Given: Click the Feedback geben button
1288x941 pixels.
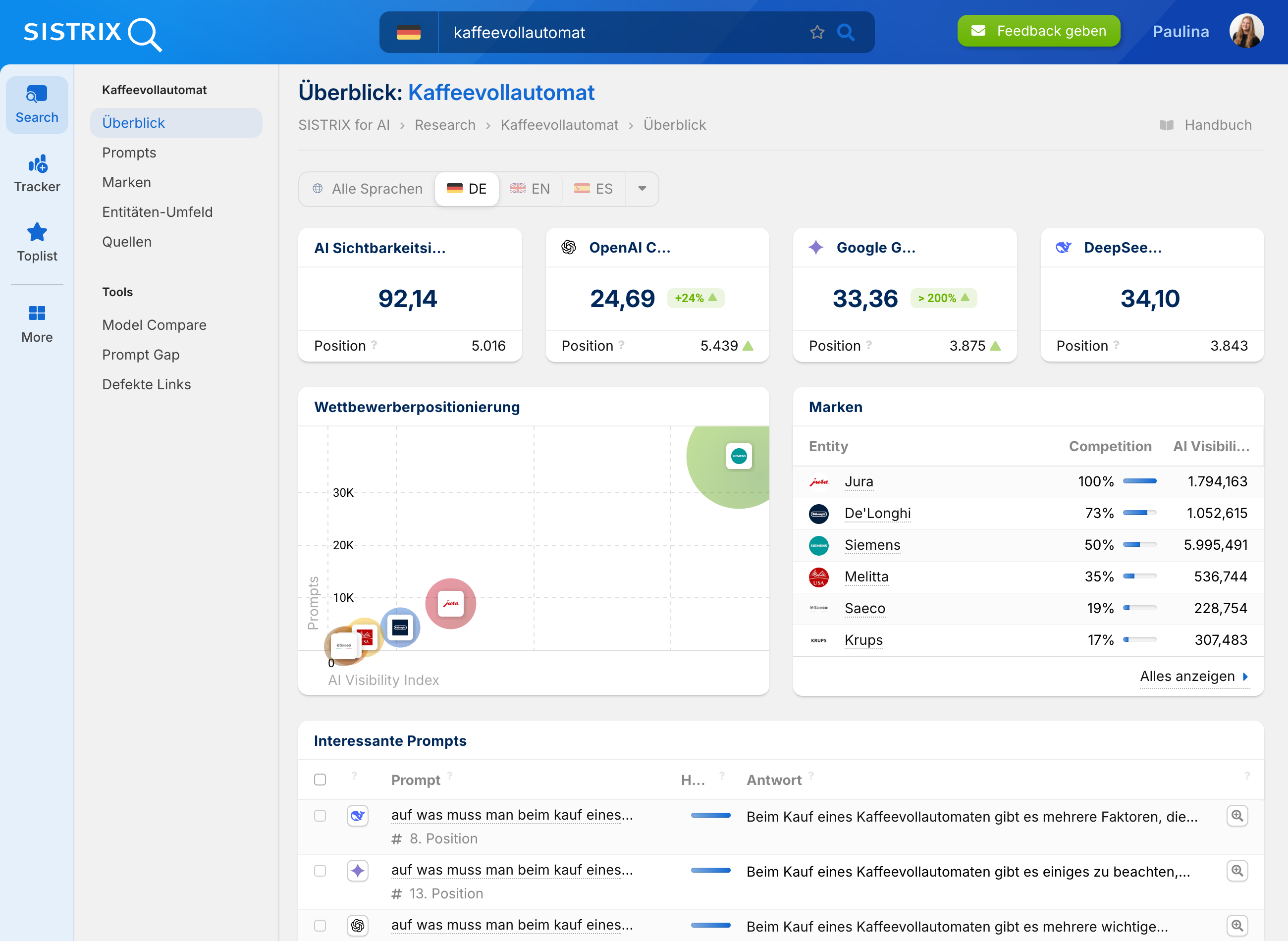Looking at the screenshot, I should tap(1038, 31).
